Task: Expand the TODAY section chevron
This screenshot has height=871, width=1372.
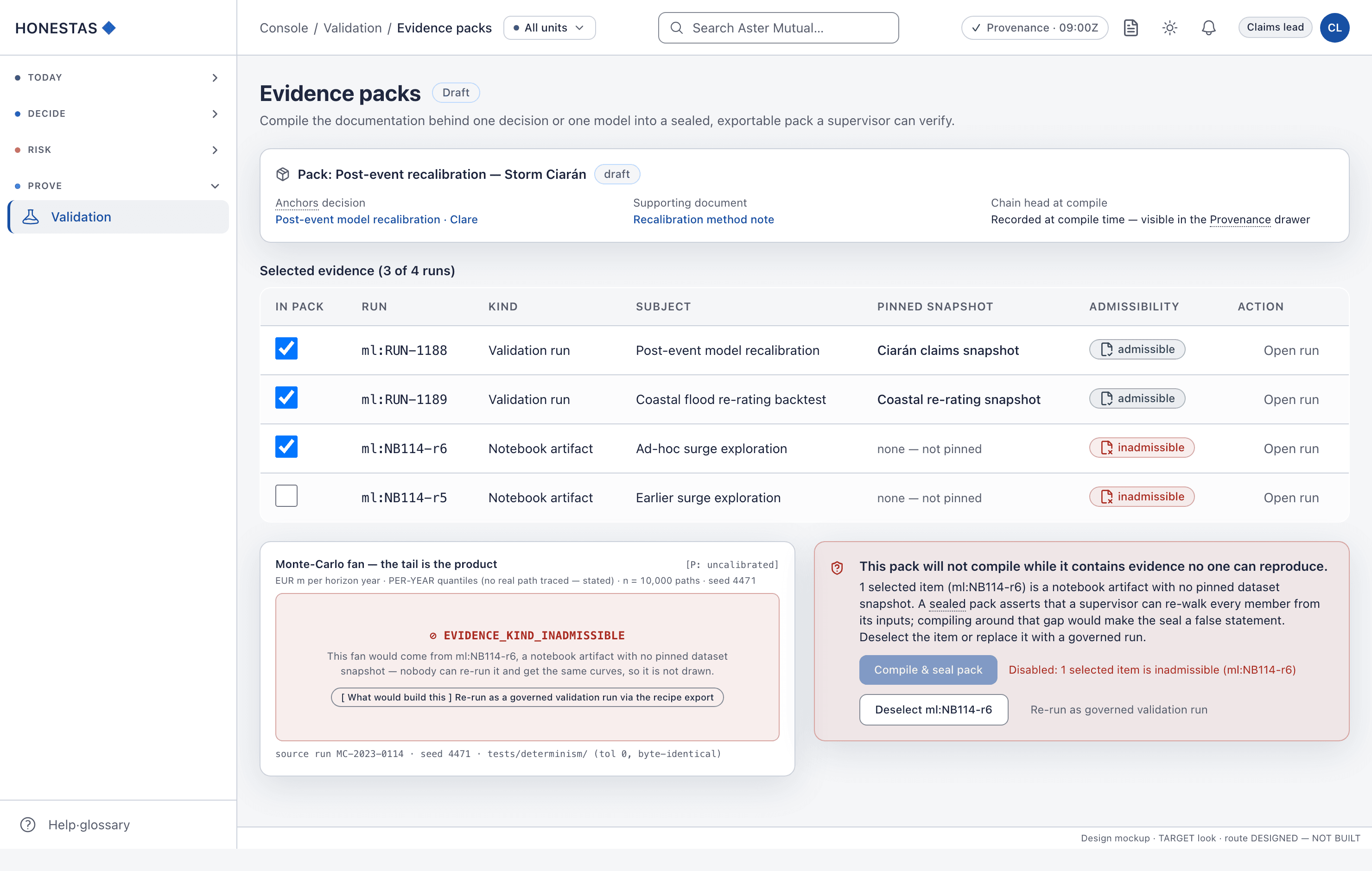Action: [215, 77]
